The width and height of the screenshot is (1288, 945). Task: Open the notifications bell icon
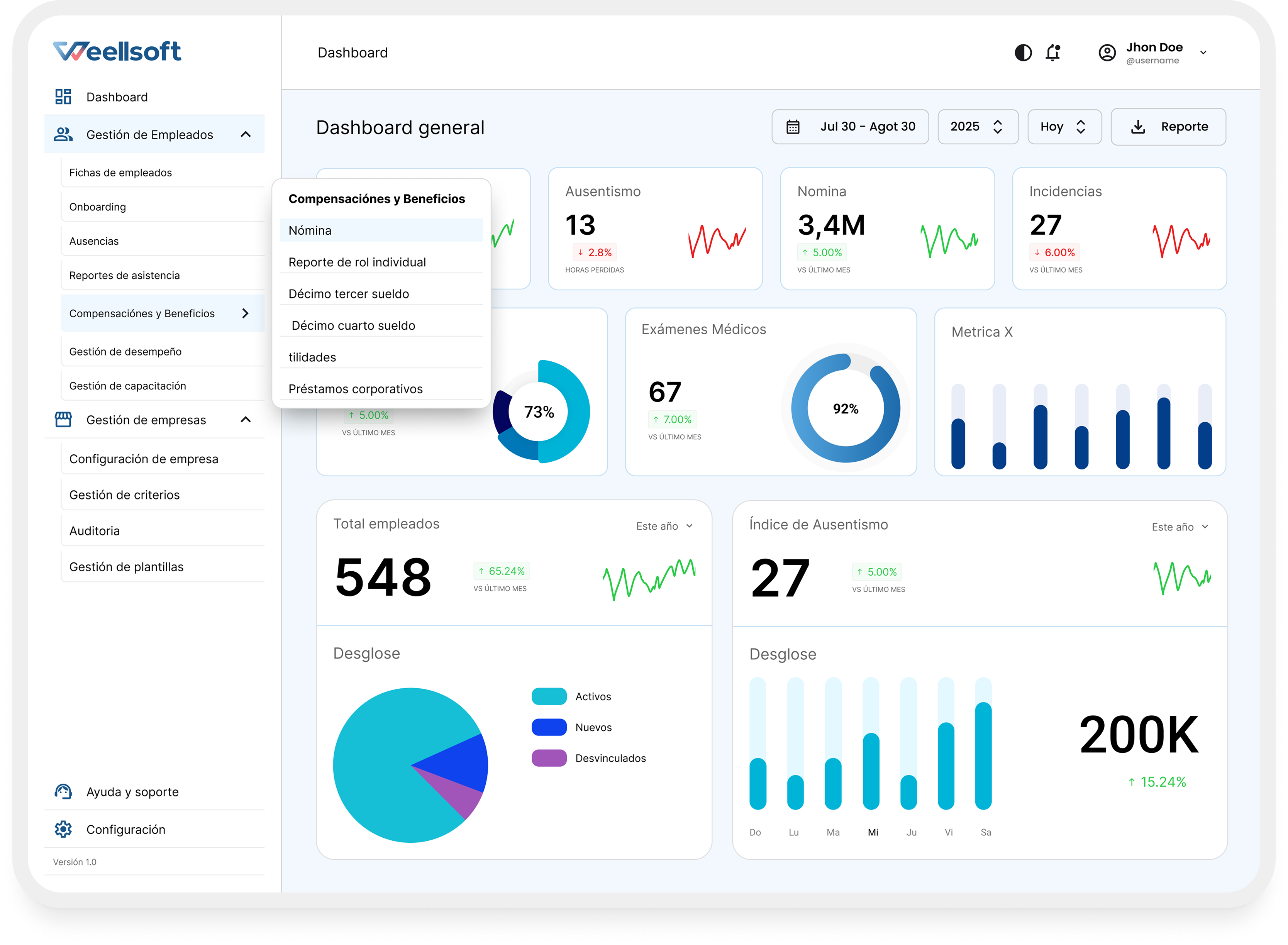tap(1053, 52)
